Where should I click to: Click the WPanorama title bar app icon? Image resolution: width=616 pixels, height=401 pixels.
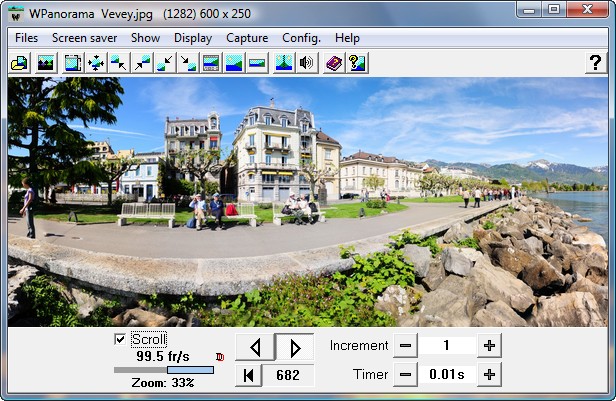(16, 15)
